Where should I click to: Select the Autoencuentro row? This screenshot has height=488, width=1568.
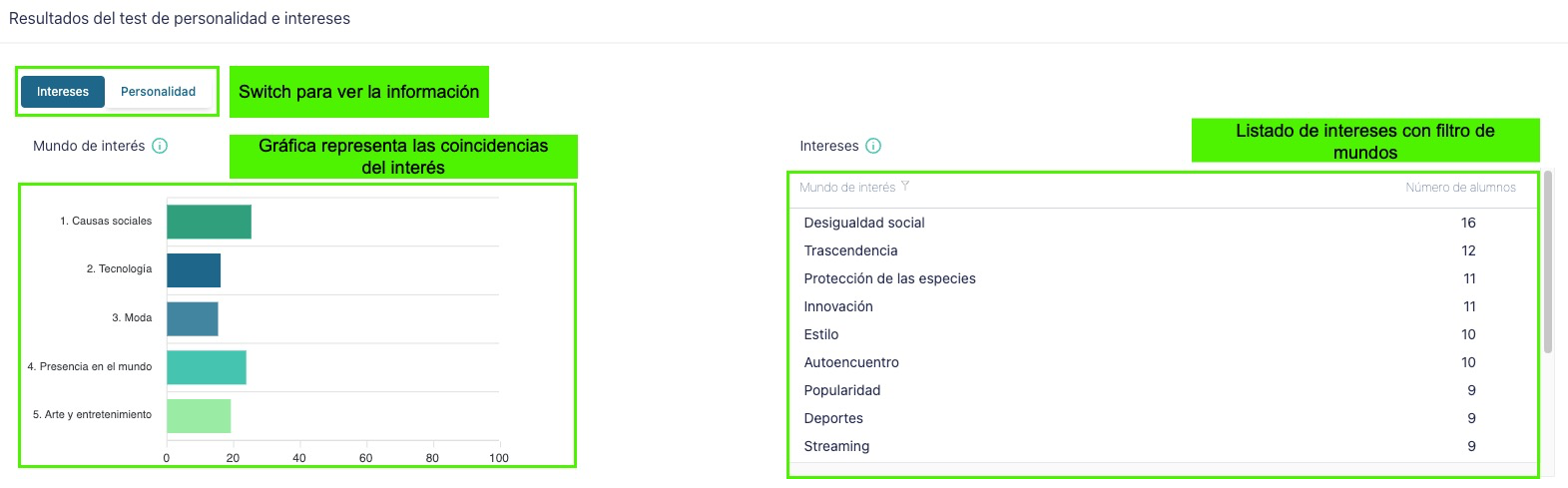(x=851, y=362)
